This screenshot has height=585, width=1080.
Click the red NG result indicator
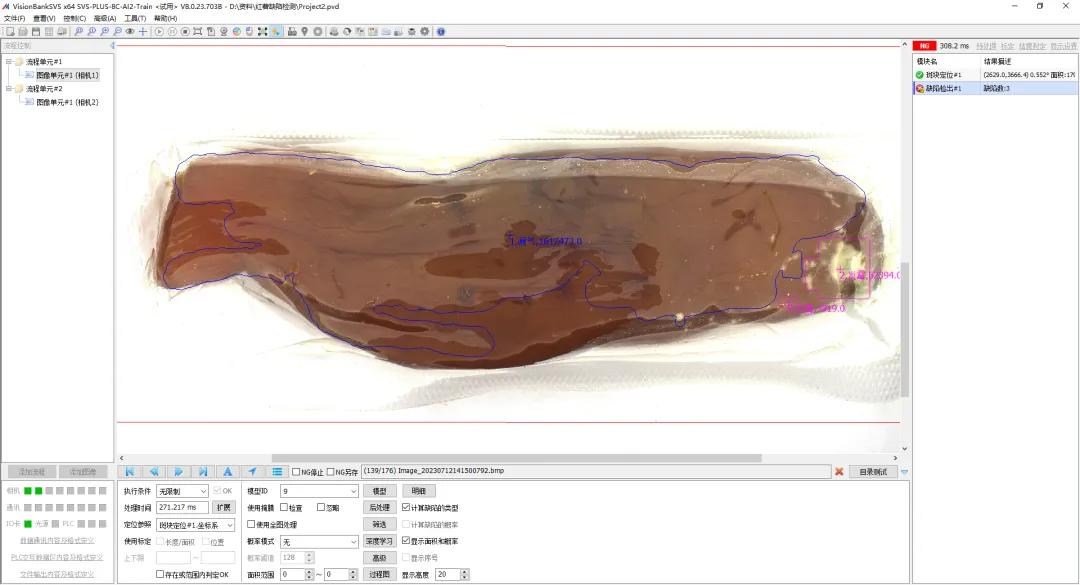click(x=924, y=46)
